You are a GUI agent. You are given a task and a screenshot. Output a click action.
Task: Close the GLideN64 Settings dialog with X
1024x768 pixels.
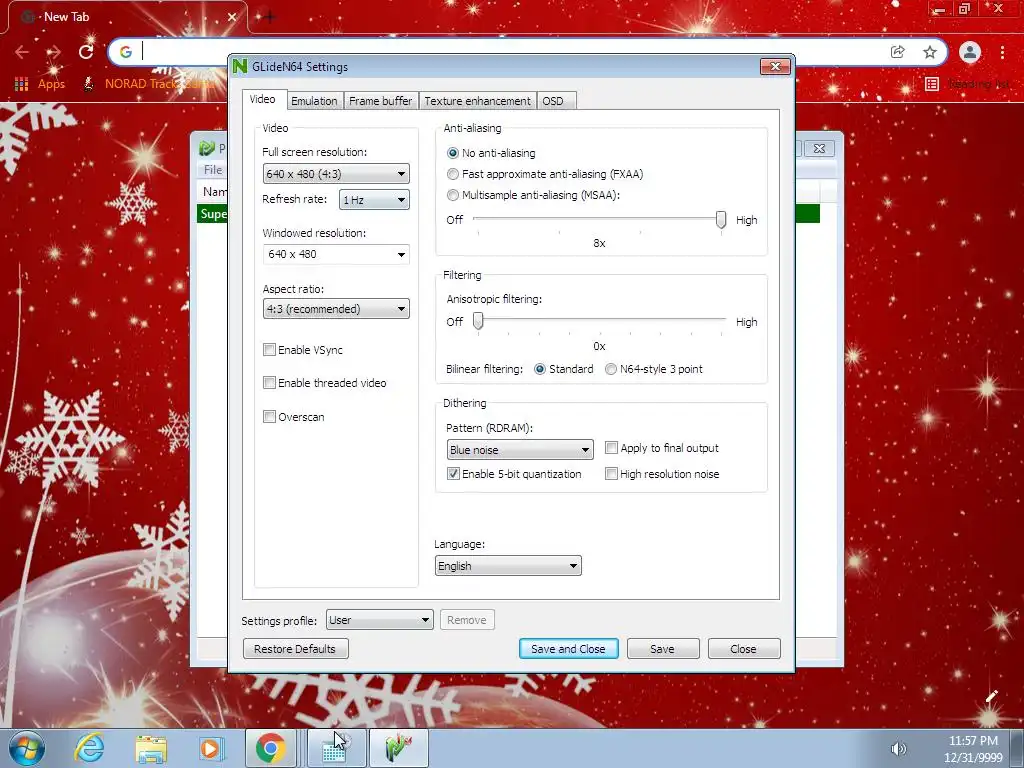coord(775,67)
